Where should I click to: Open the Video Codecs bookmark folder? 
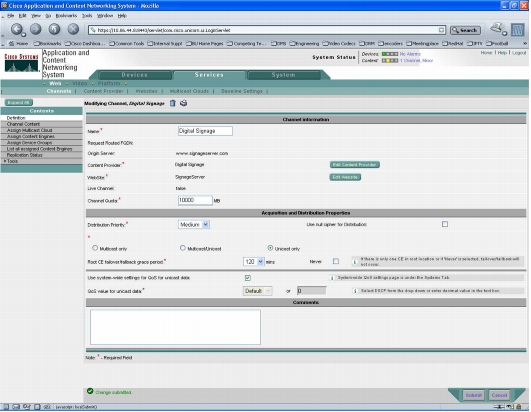339,43
